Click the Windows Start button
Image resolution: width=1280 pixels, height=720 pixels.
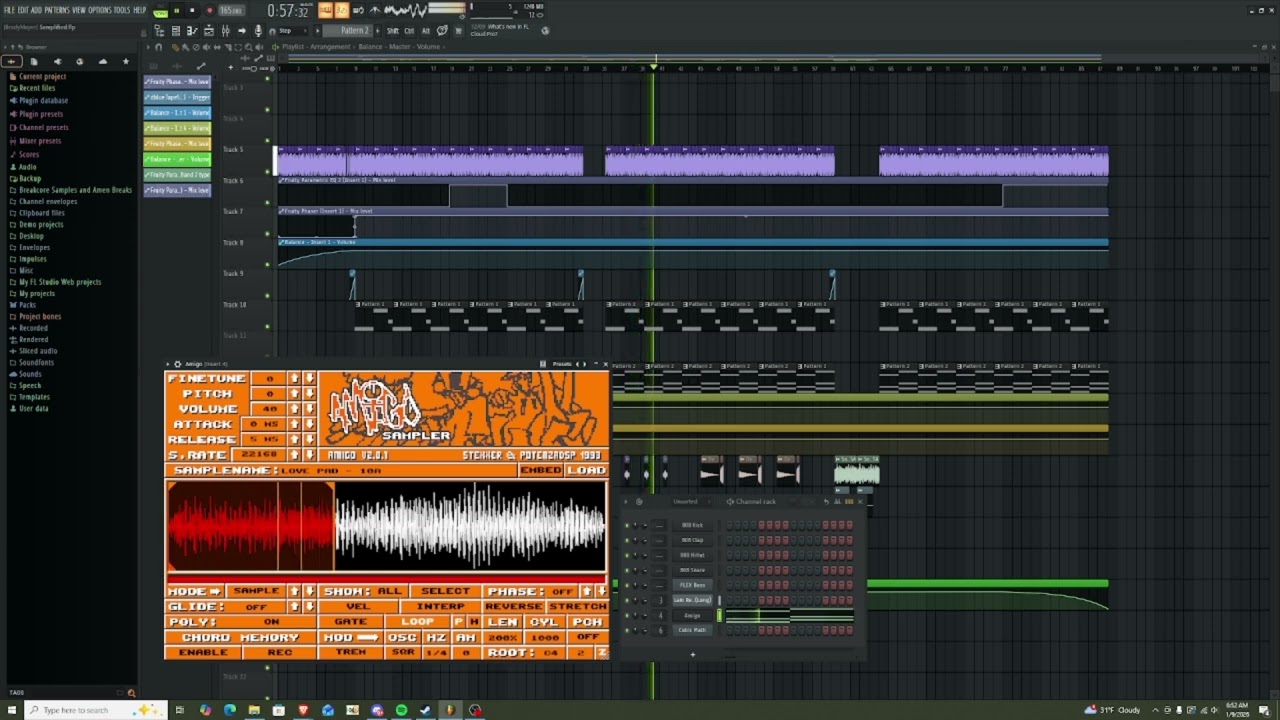tap(14, 710)
